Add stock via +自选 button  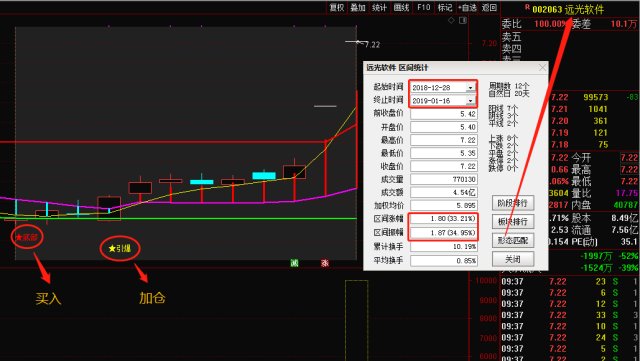pyautogui.click(x=467, y=7)
